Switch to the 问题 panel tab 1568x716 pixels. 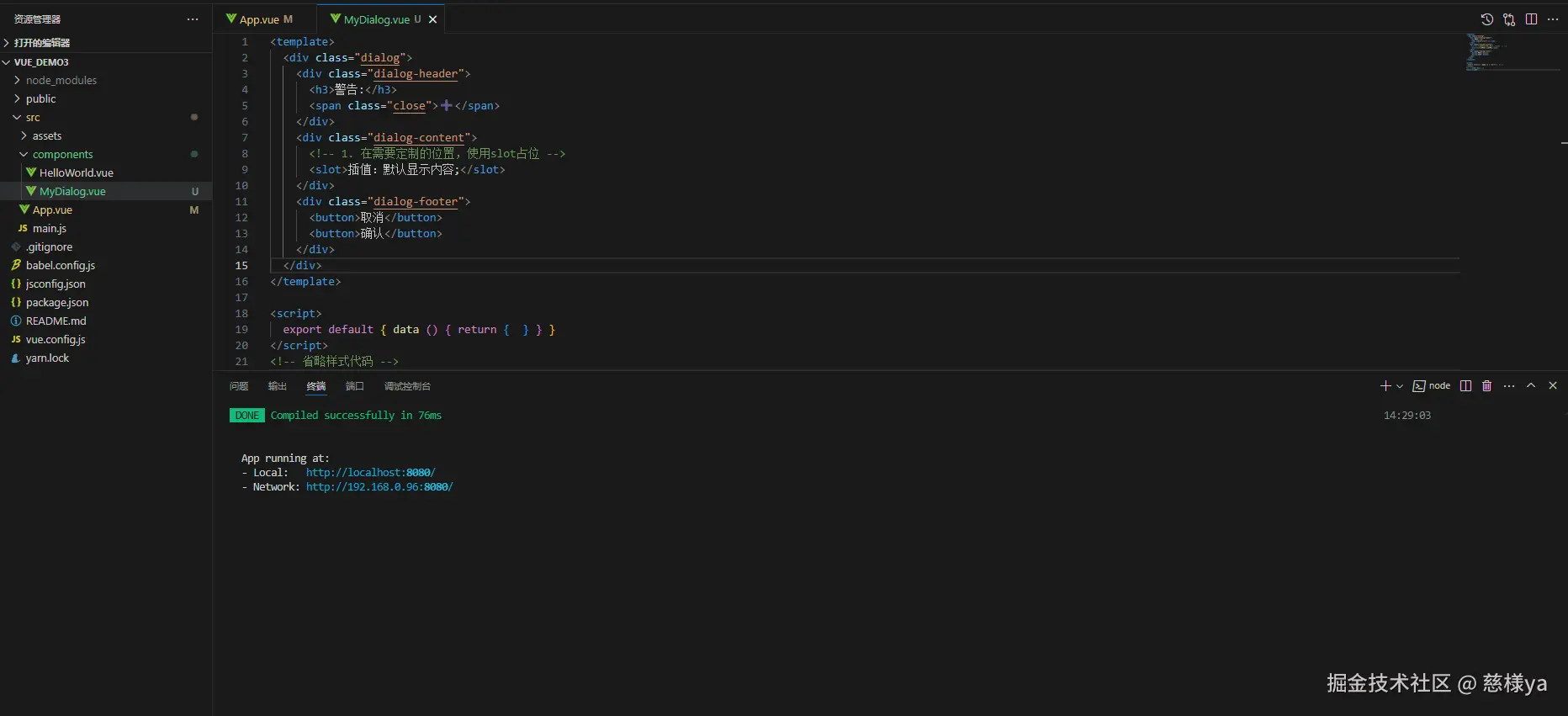[x=239, y=386]
